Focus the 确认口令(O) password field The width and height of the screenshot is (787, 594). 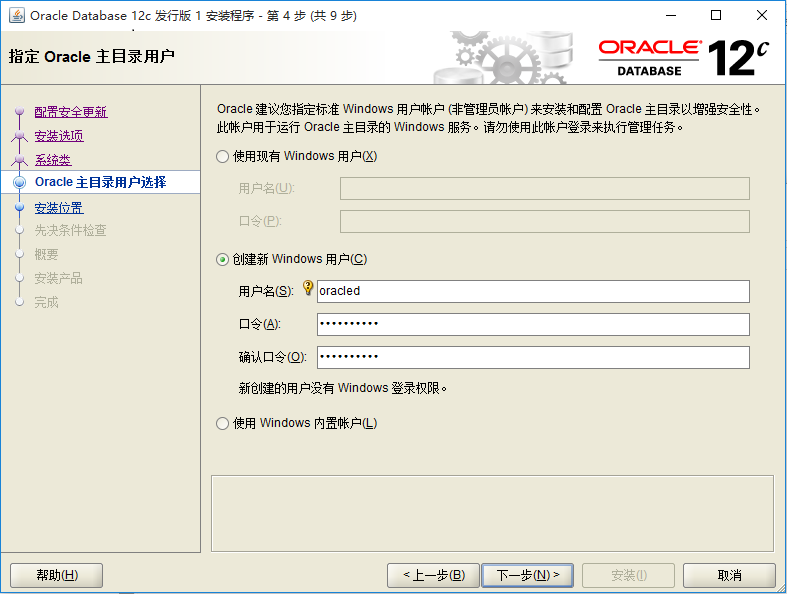pyautogui.click(x=533, y=358)
